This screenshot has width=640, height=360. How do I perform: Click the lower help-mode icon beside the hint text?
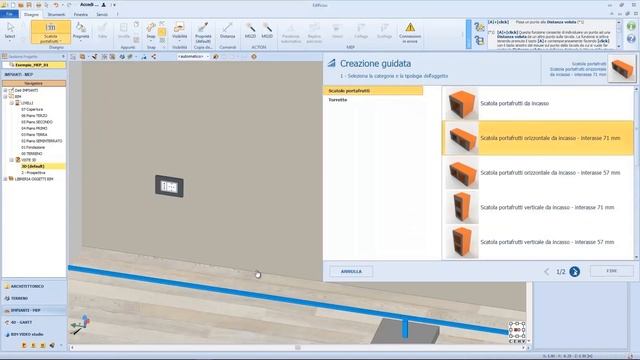(x=479, y=40)
